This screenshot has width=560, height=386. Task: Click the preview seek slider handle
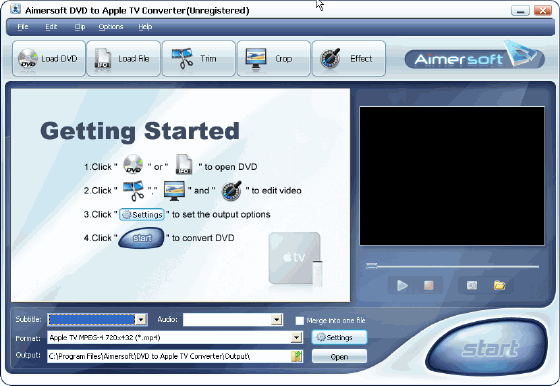click(x=371, y=266)
